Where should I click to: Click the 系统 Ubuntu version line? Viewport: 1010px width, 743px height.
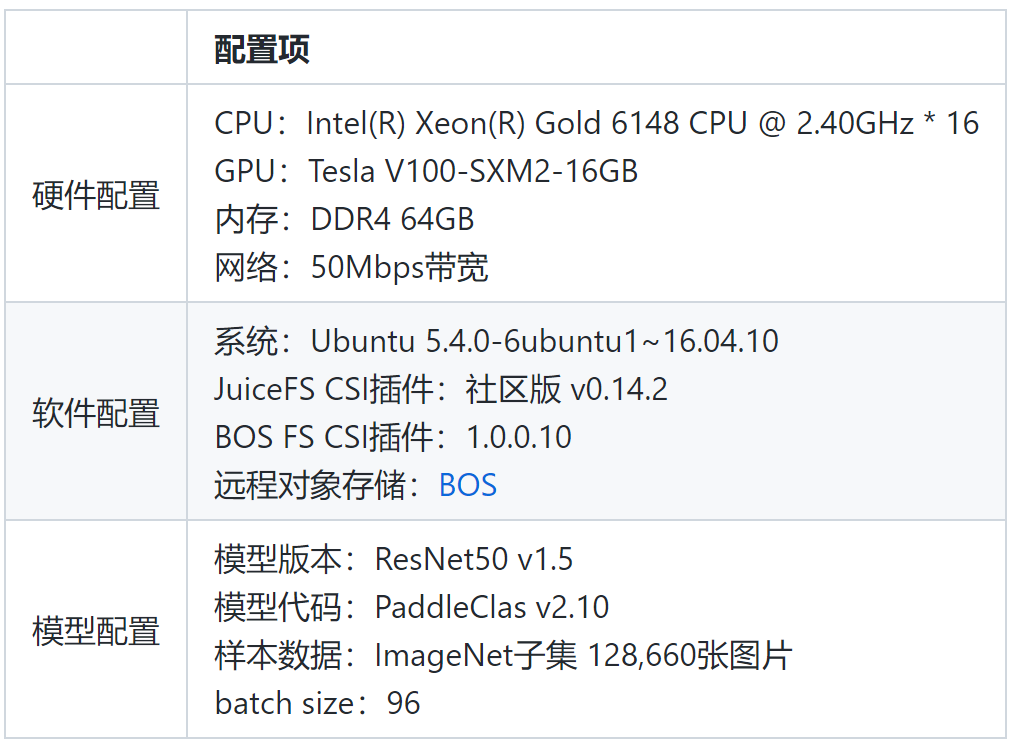(x=496, y=341)
